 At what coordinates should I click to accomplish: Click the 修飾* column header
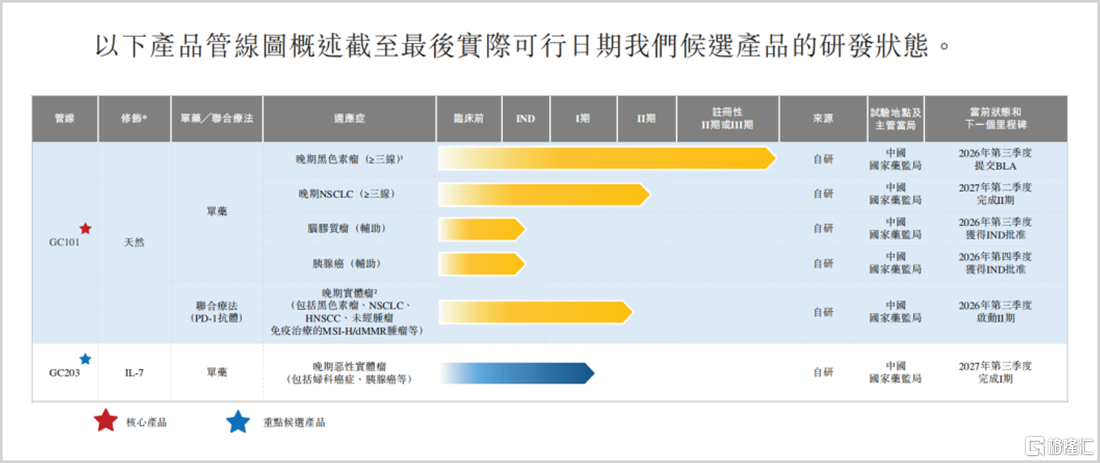pos(134,119)
